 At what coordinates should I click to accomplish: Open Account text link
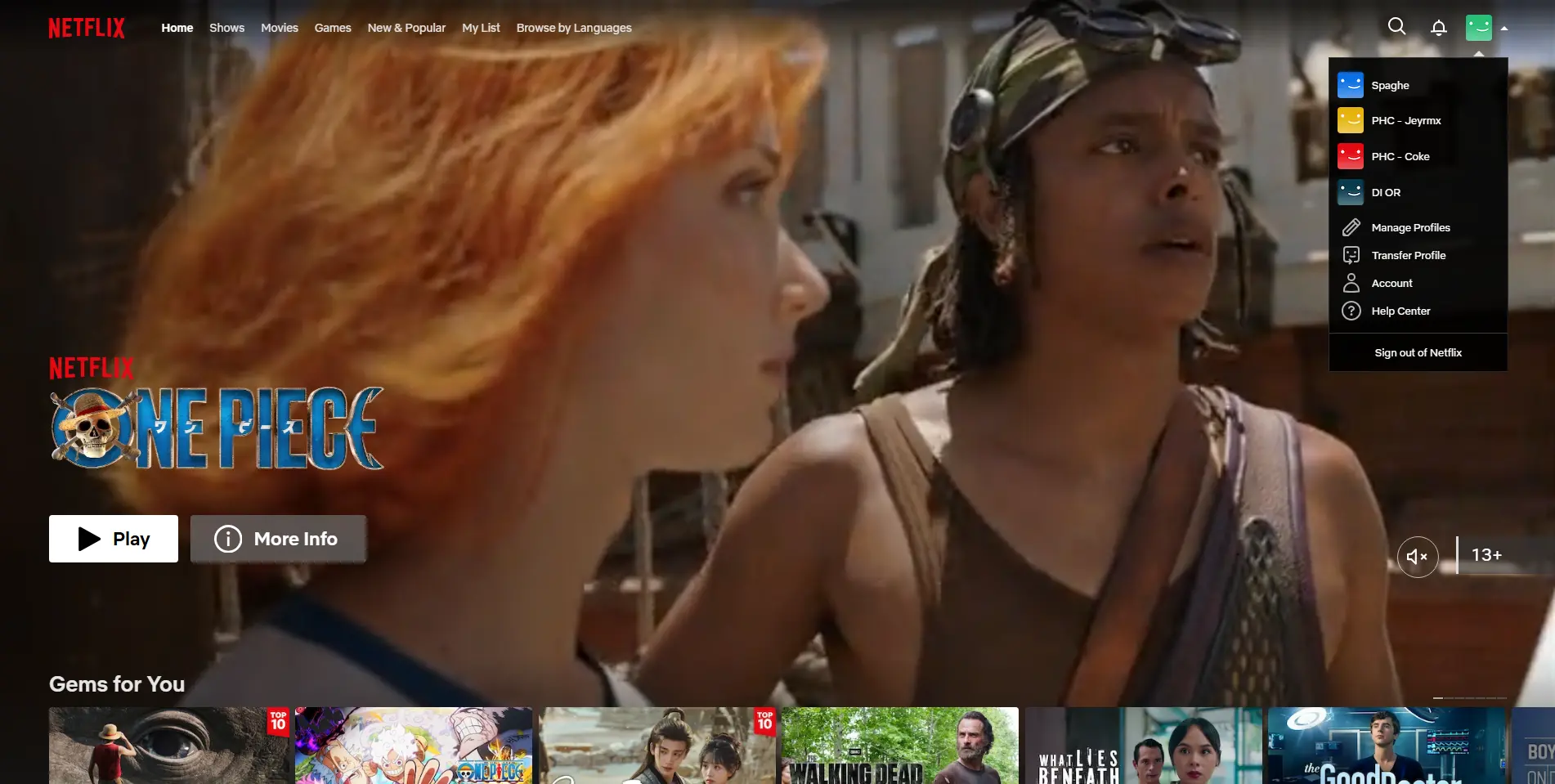coord(1392,283)
